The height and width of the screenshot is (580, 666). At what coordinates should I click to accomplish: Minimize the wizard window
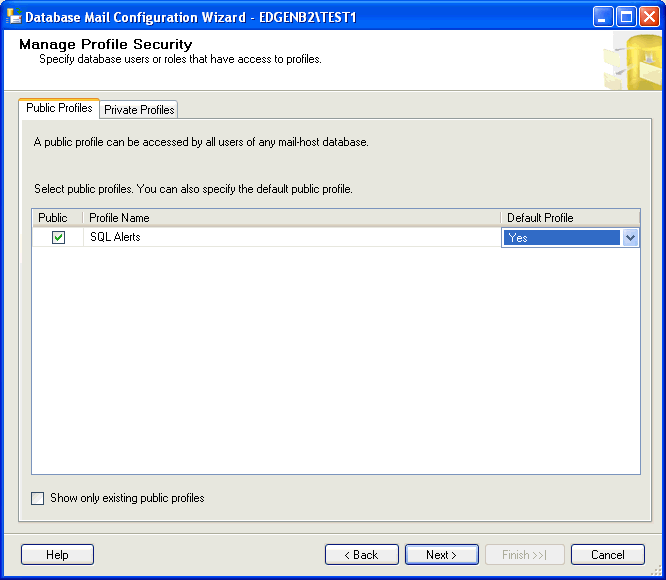click(603, 16)
